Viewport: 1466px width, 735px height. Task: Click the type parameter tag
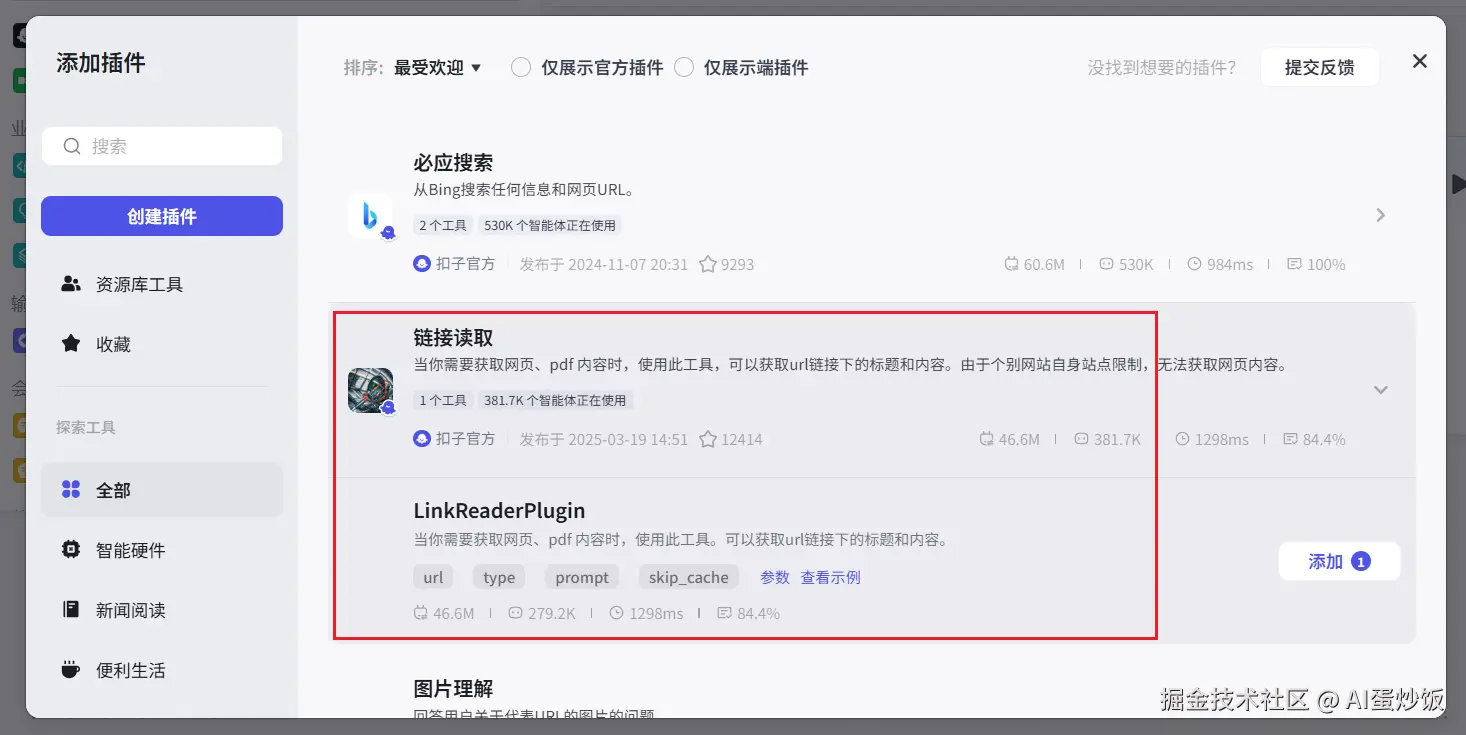499,577
